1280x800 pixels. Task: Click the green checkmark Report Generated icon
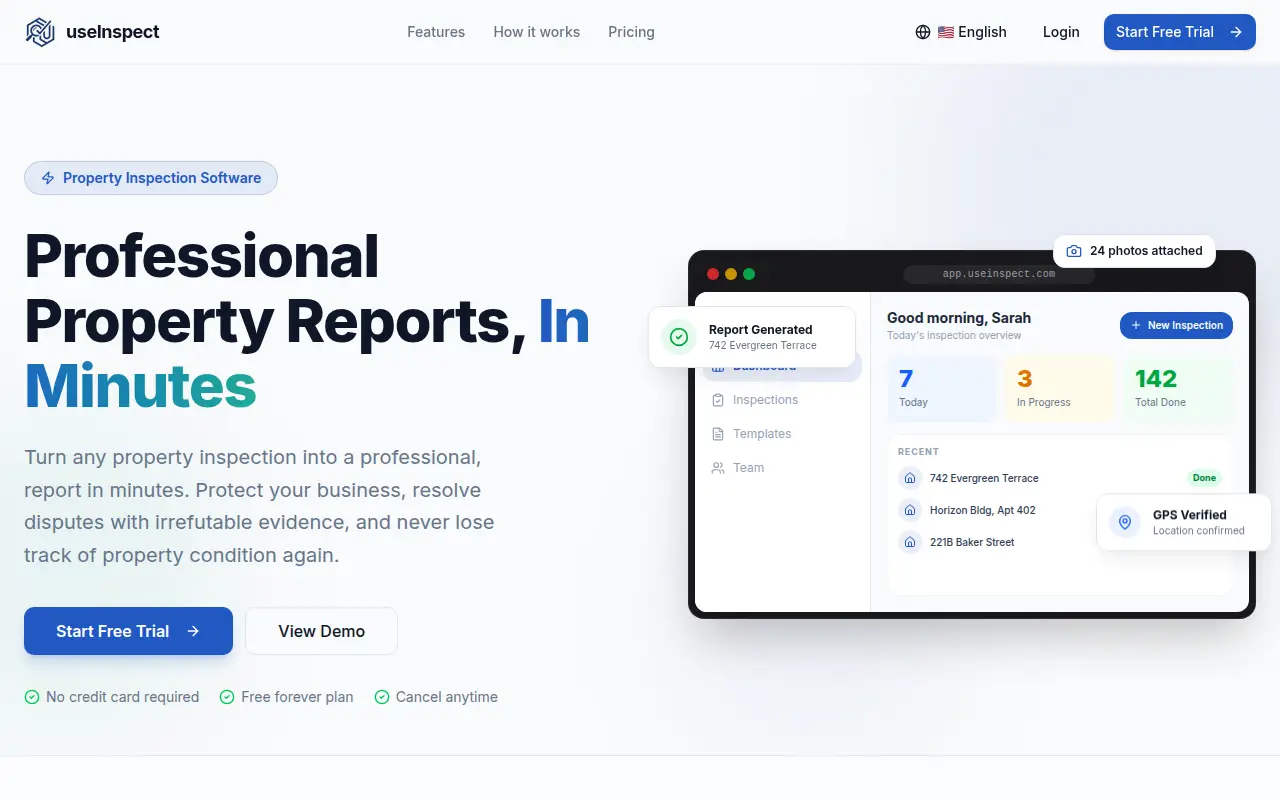pyautogui.click(x=679, y=337)
